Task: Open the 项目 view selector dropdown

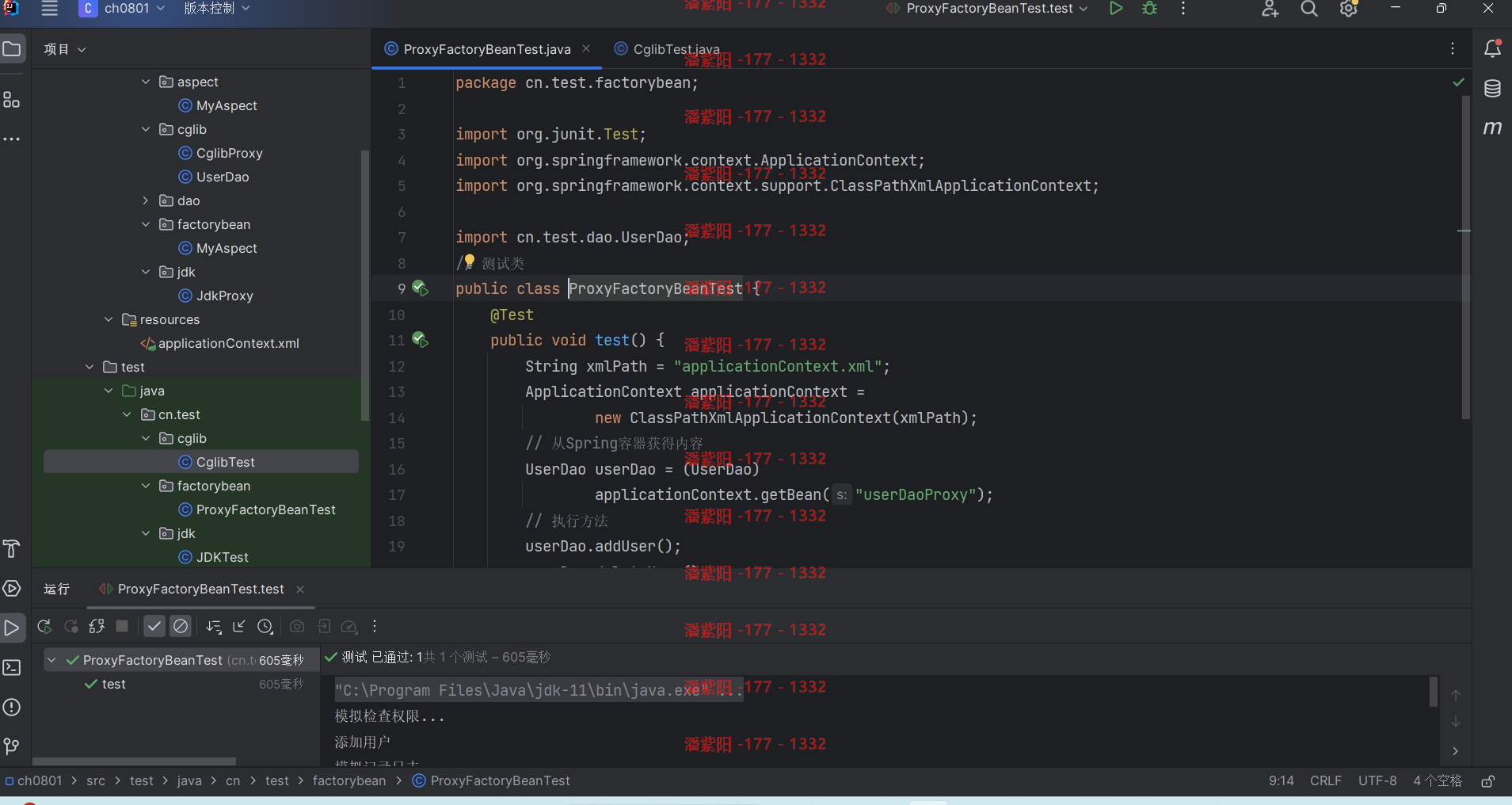Action: click(x=65, y=49)
